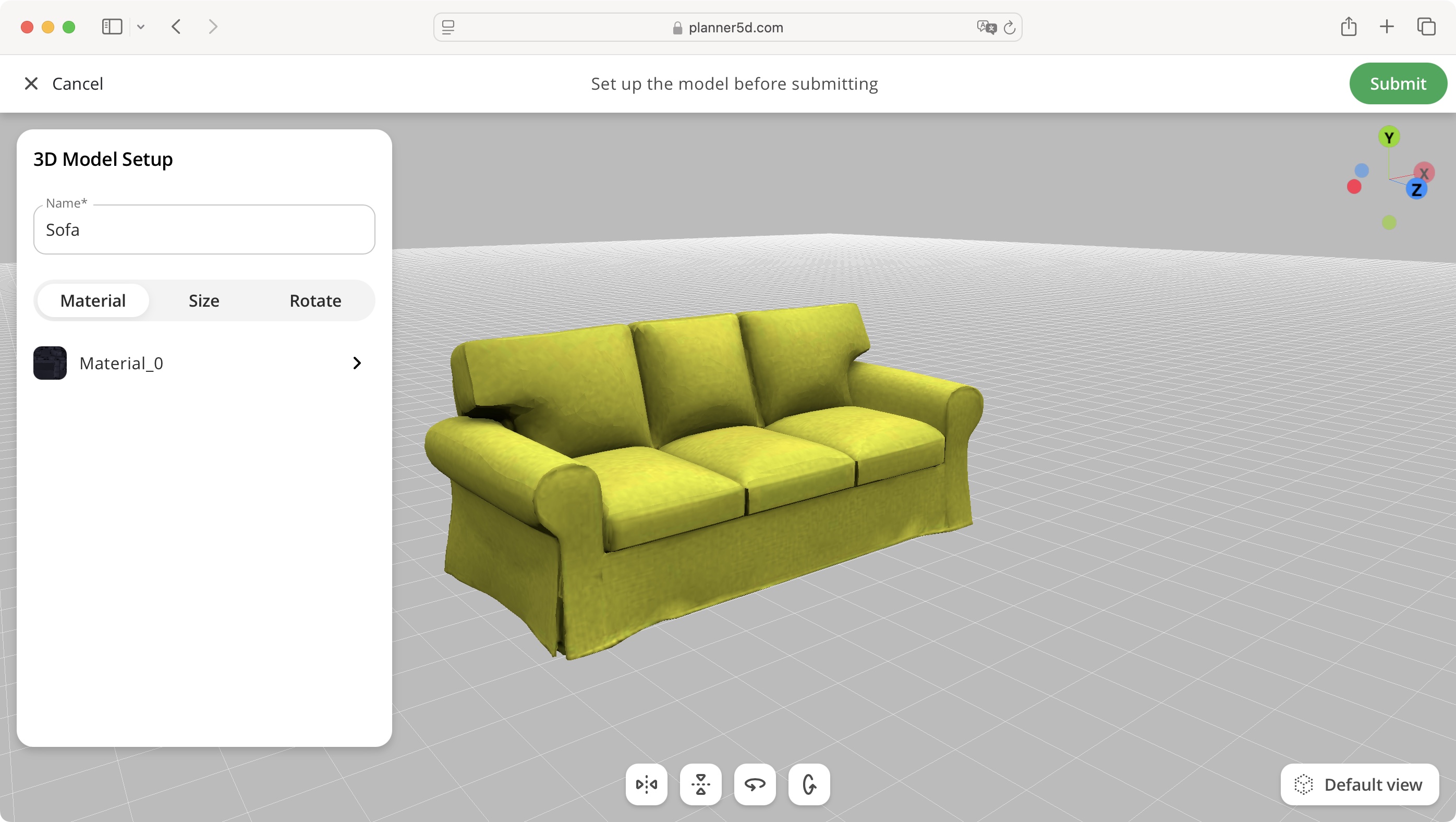Show tab overview in Safari
This screenshot has width=1456, height=822.
coord(1427,27)
